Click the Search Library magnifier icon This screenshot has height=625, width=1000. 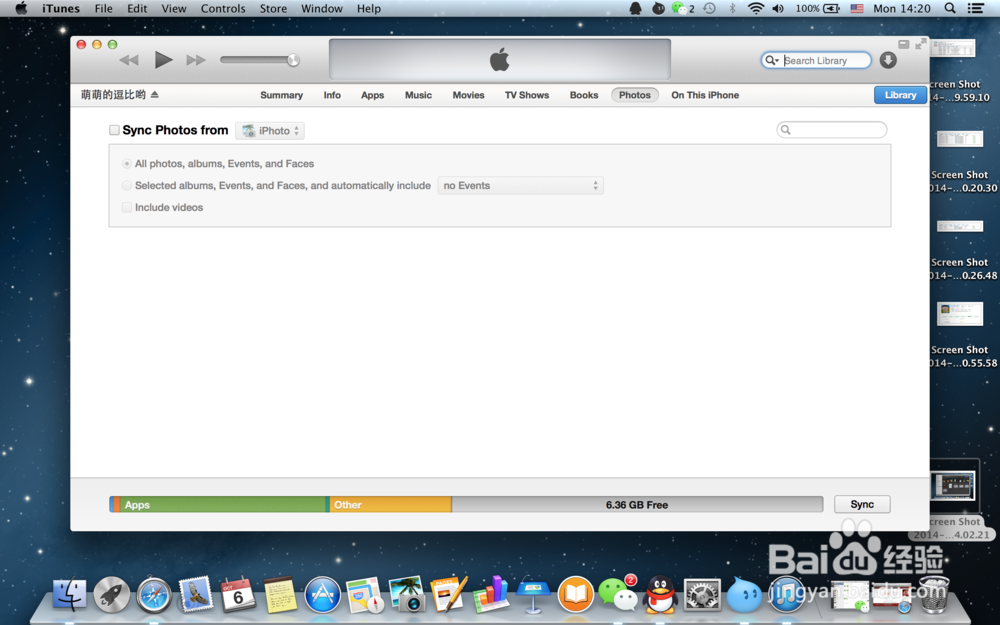[771, 60]
